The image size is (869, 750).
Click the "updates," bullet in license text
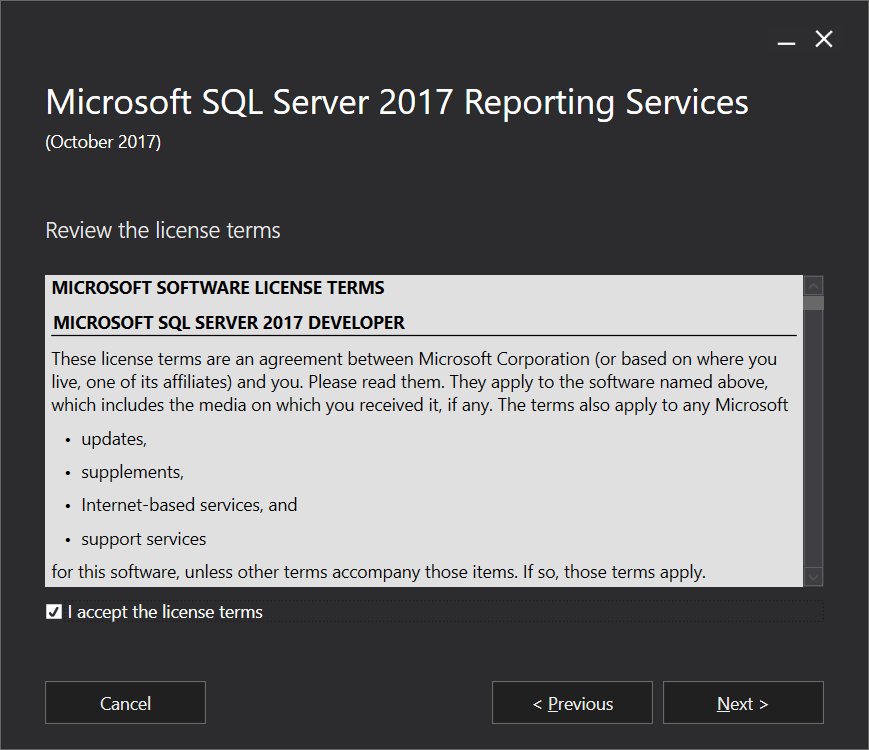click(x=114, y=439)
